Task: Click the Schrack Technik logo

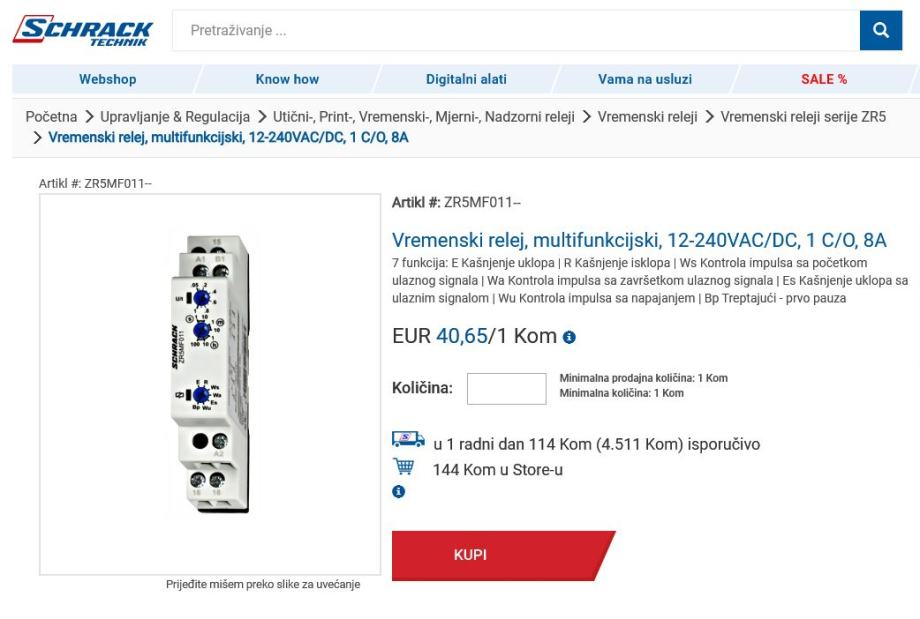Action: [81, 30]
